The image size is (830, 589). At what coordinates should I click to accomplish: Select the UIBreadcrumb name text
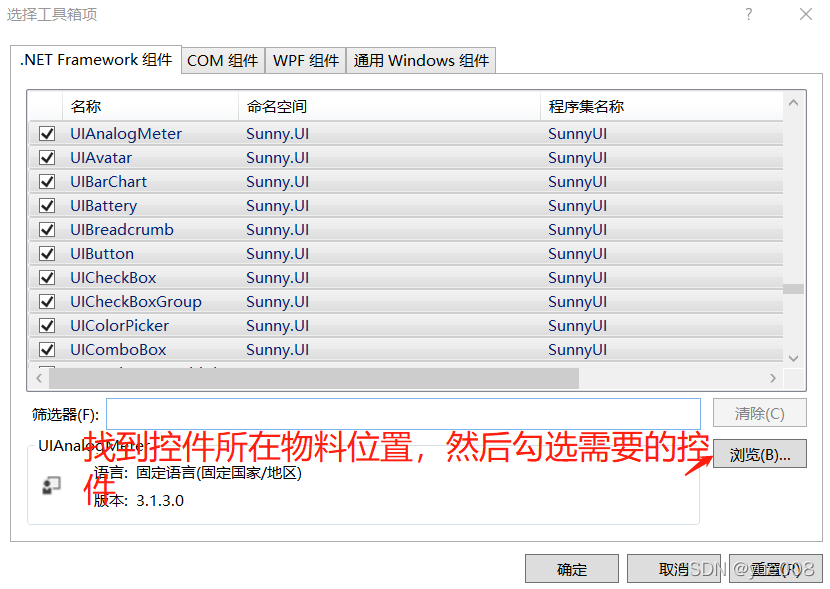(x=122, y=230)
